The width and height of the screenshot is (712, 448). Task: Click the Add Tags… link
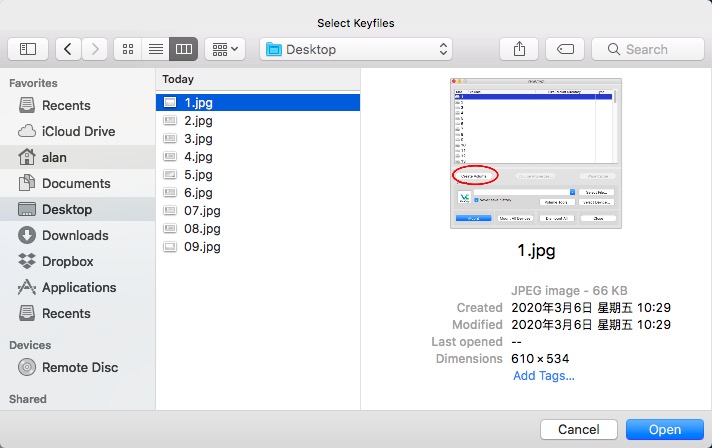pyautogui.click(x=543, y=375)
